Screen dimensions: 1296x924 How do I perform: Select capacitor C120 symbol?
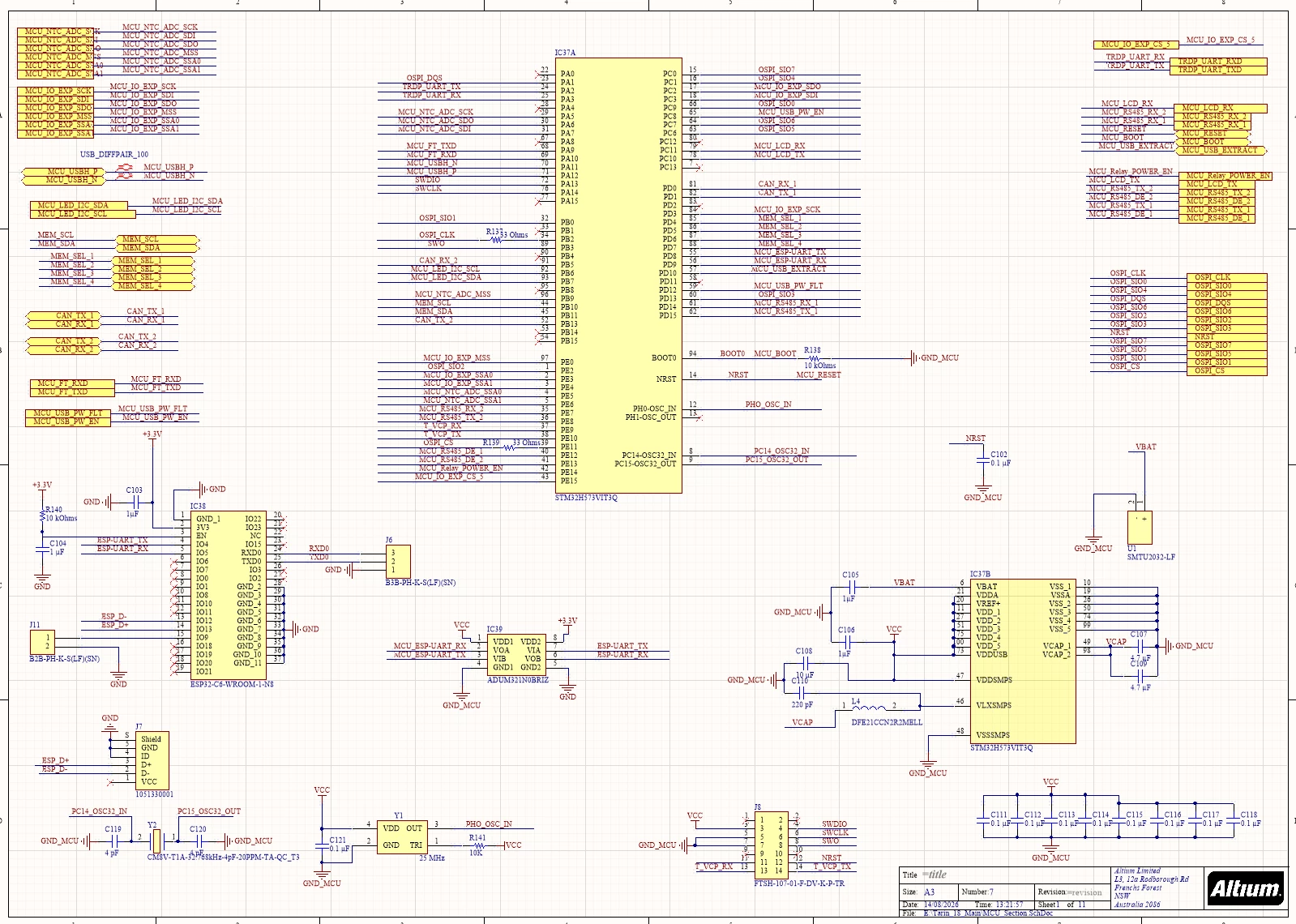click(x=198, y=841)
